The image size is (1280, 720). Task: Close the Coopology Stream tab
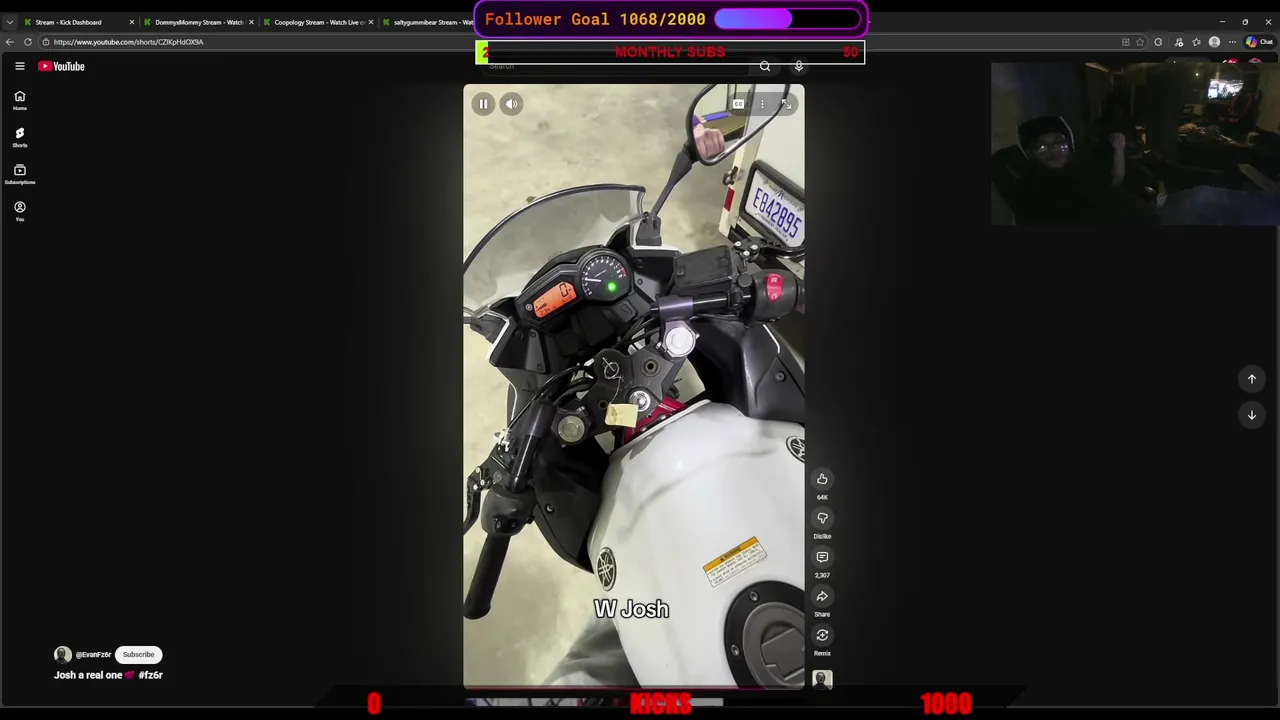371,22
